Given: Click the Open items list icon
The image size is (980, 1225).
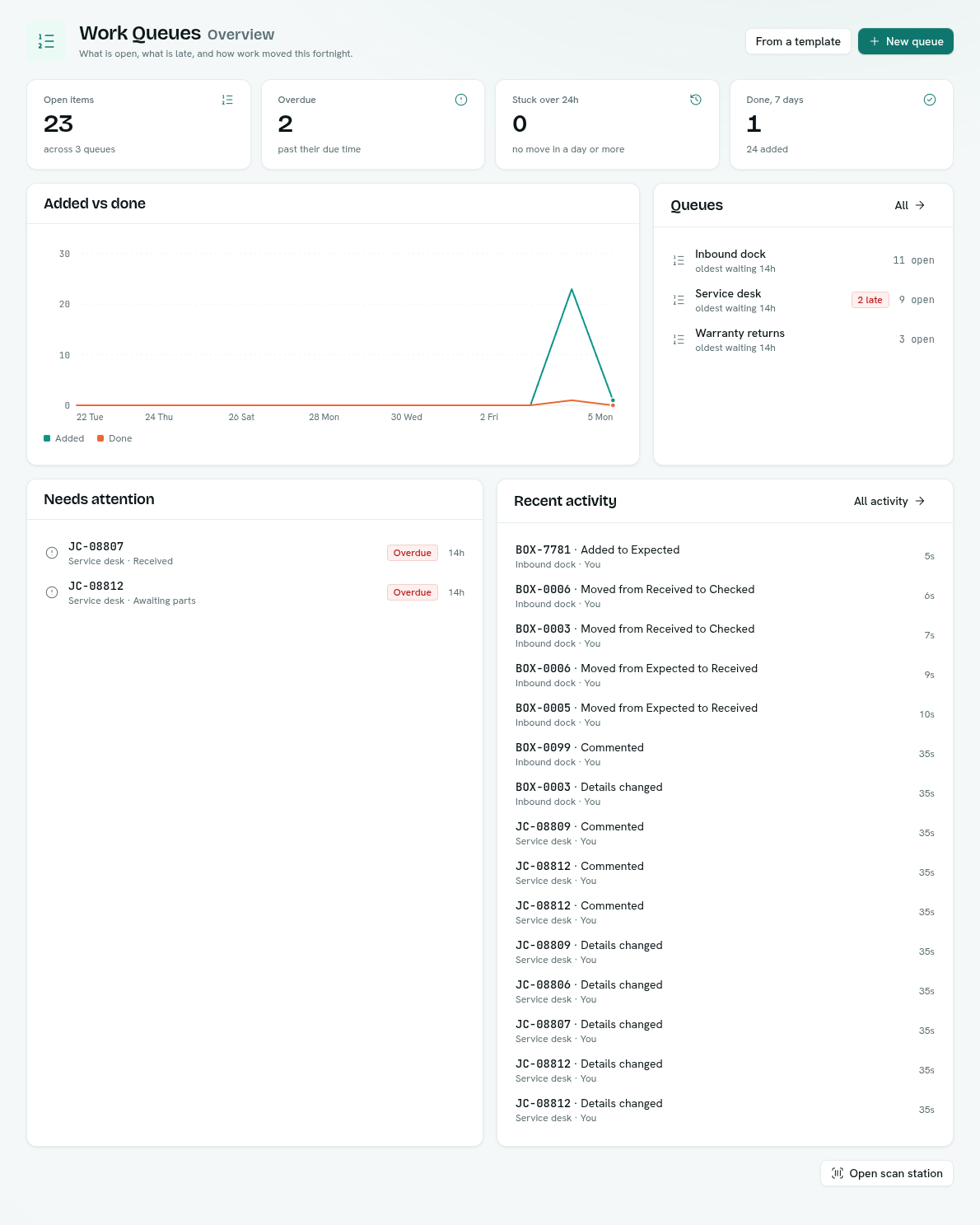Looking at the screenshot, I should (227, 100).
